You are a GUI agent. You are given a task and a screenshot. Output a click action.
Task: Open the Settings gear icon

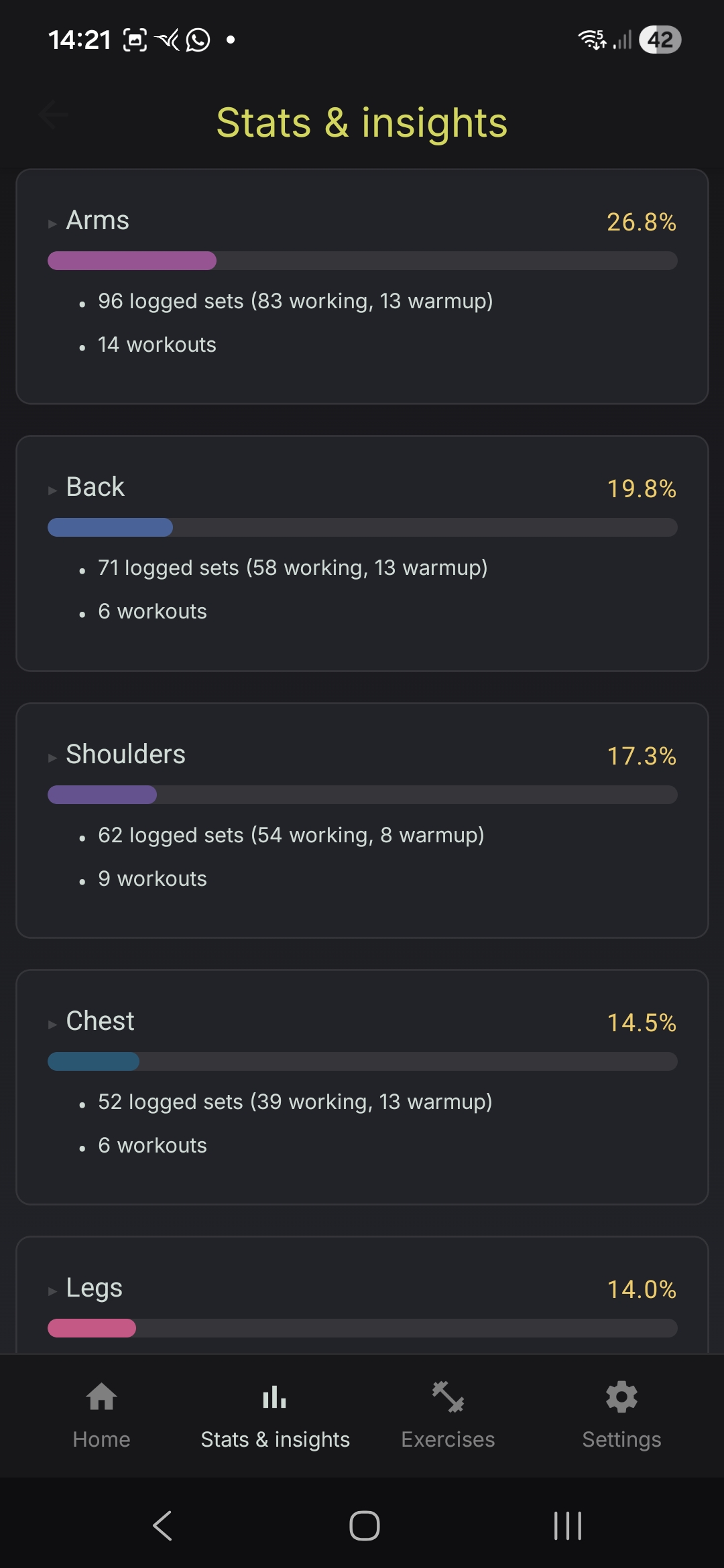point(621,1398)
